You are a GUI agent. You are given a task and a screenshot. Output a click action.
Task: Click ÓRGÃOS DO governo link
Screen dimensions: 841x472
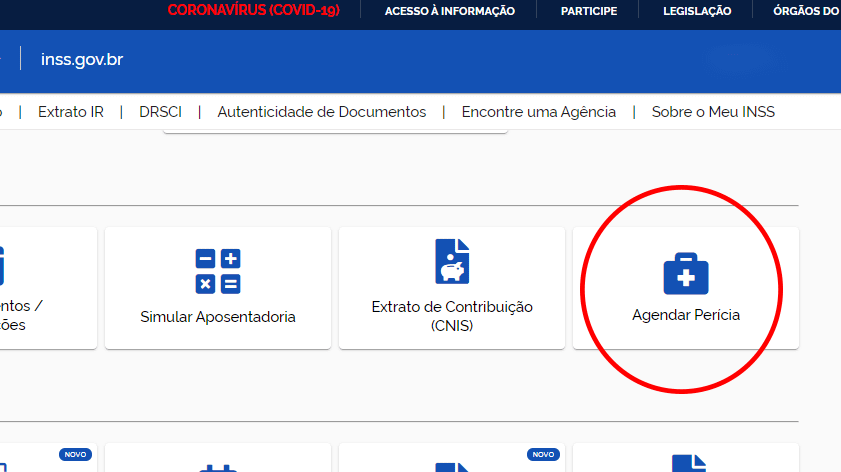point(805,11)
